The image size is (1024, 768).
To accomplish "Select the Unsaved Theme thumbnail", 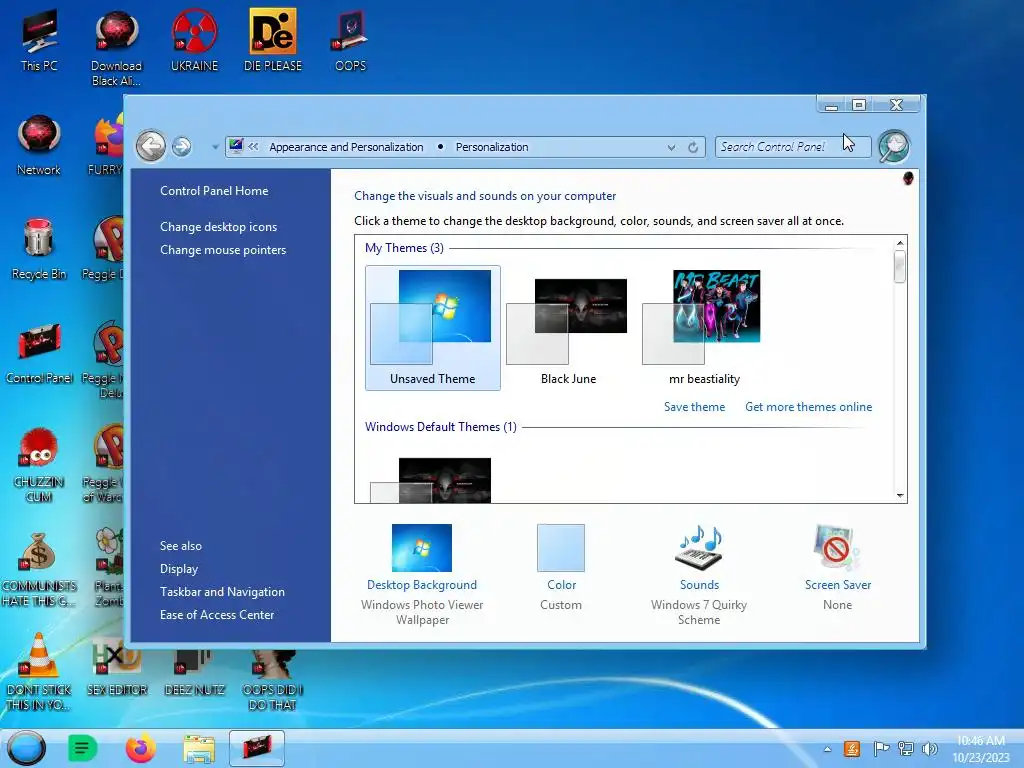I will pos(432,328).
